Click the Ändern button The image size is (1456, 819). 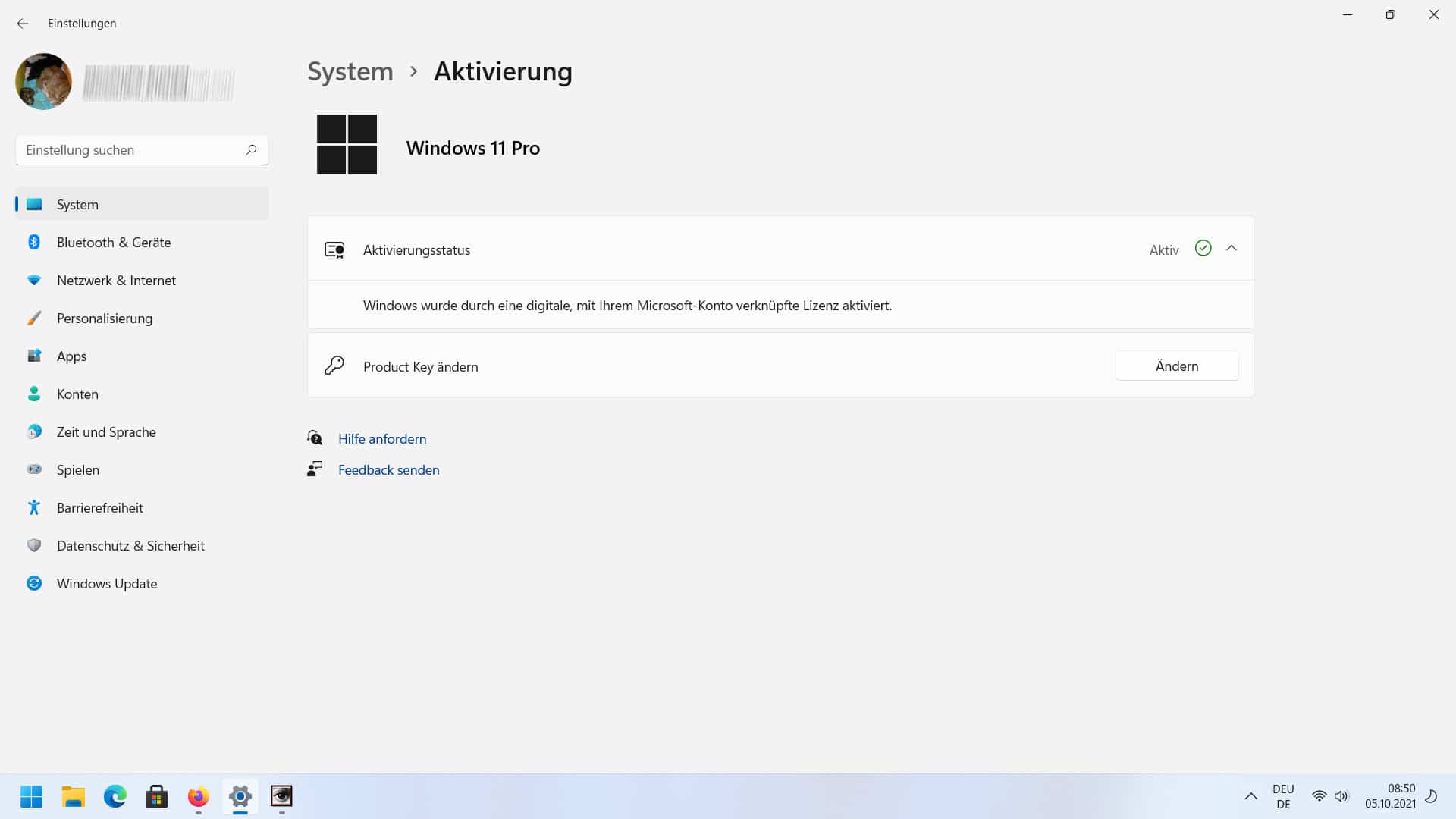pyautogui.click(x=1177, y=366)
